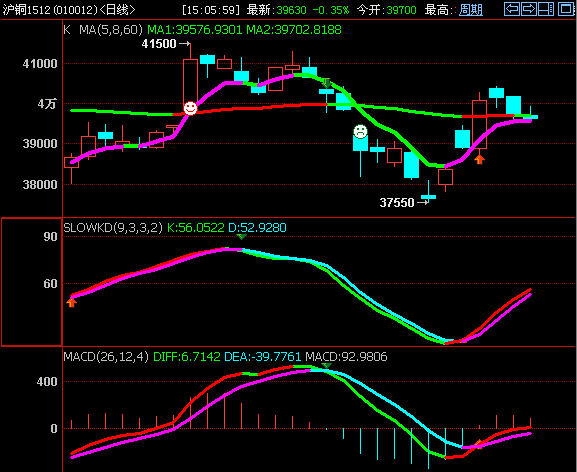Screen dimensions: 577x472
Task: Select the SLOWKD left axis panel box
Action: click(x=32, y=282)
